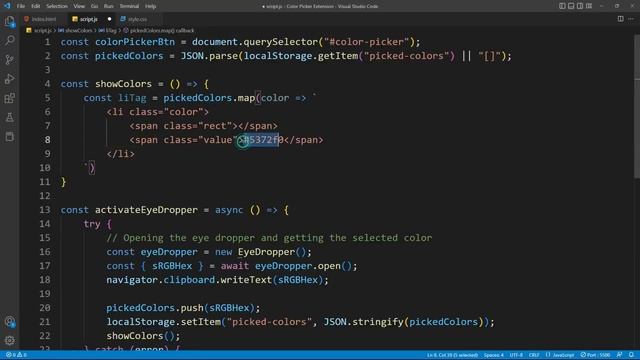The width and height of the screenshot is (640, 360).
Task: Open the Help menu
Action: pyautogui.click(x=151, y=6)
